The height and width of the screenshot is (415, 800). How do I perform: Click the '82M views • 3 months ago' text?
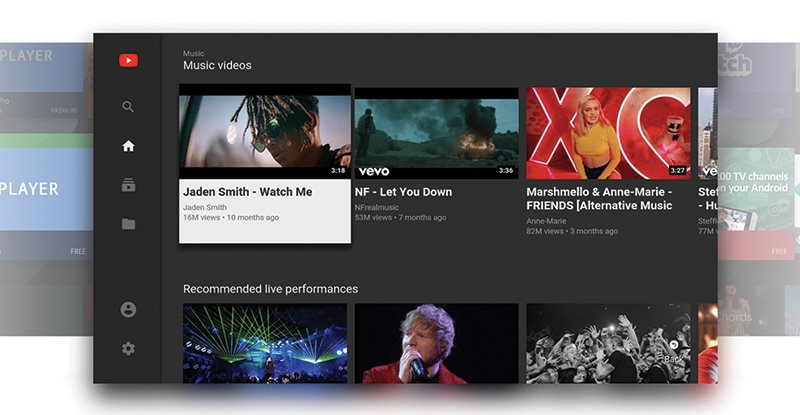(572, 231)
